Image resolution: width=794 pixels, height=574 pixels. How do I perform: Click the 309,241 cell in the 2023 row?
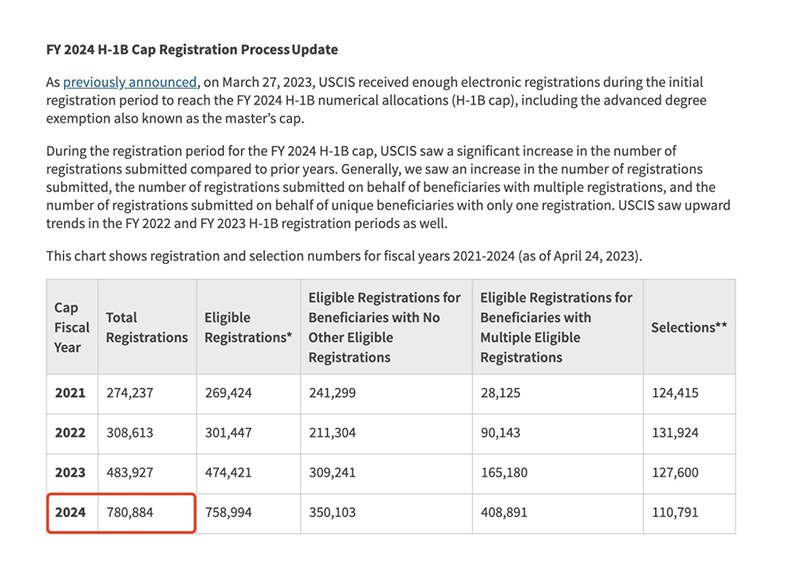click(332, 472)
